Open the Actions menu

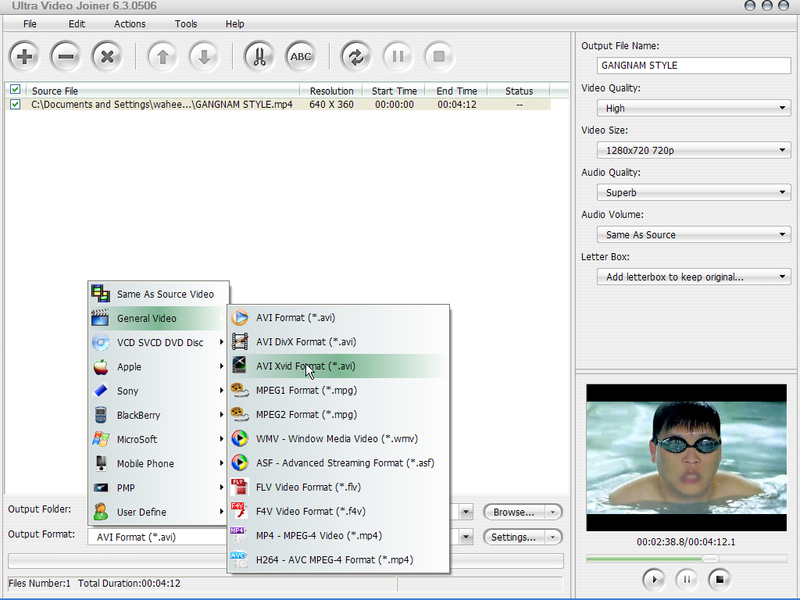130,24
